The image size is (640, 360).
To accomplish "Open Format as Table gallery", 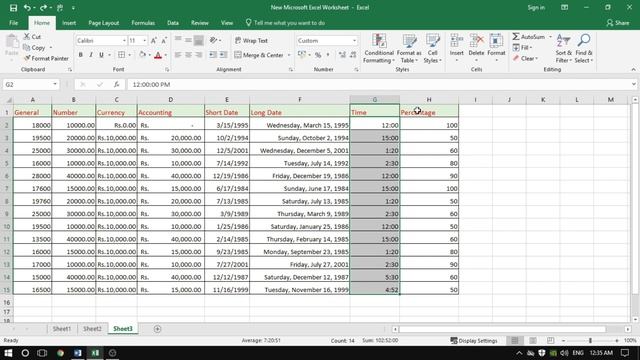I will click(x=409, y=49).
